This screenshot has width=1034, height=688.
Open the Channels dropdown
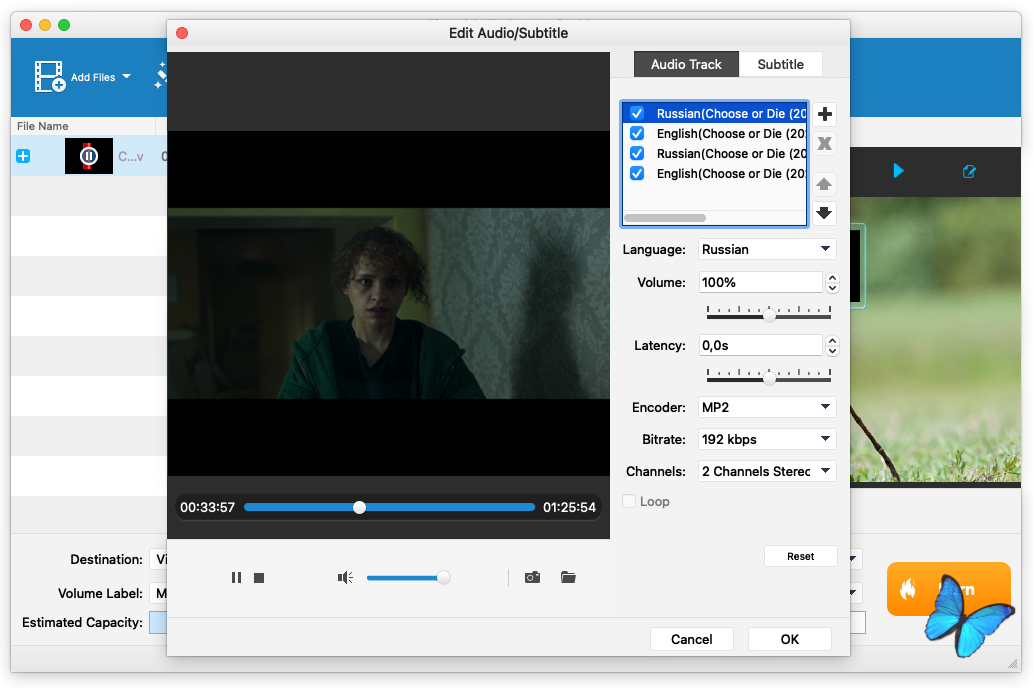coord(767,471)
